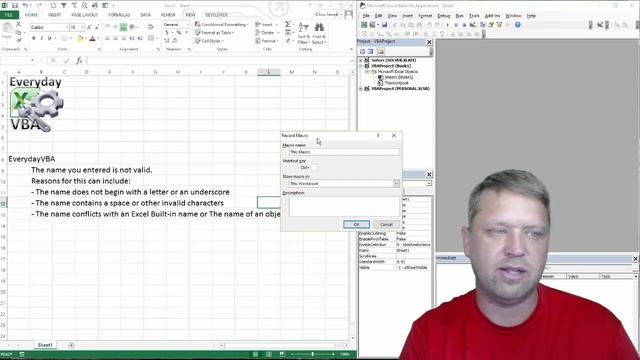Screen dimensions: 640x360
Task: Open Format as Table dropdown
Action: pos(215,33)
